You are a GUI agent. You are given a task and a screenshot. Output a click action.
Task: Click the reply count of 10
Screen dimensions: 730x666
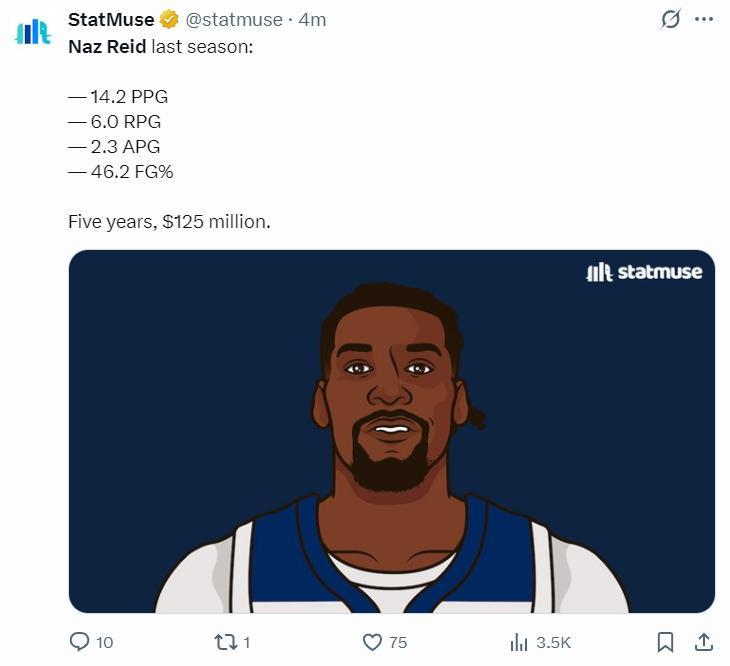[104, 642]
